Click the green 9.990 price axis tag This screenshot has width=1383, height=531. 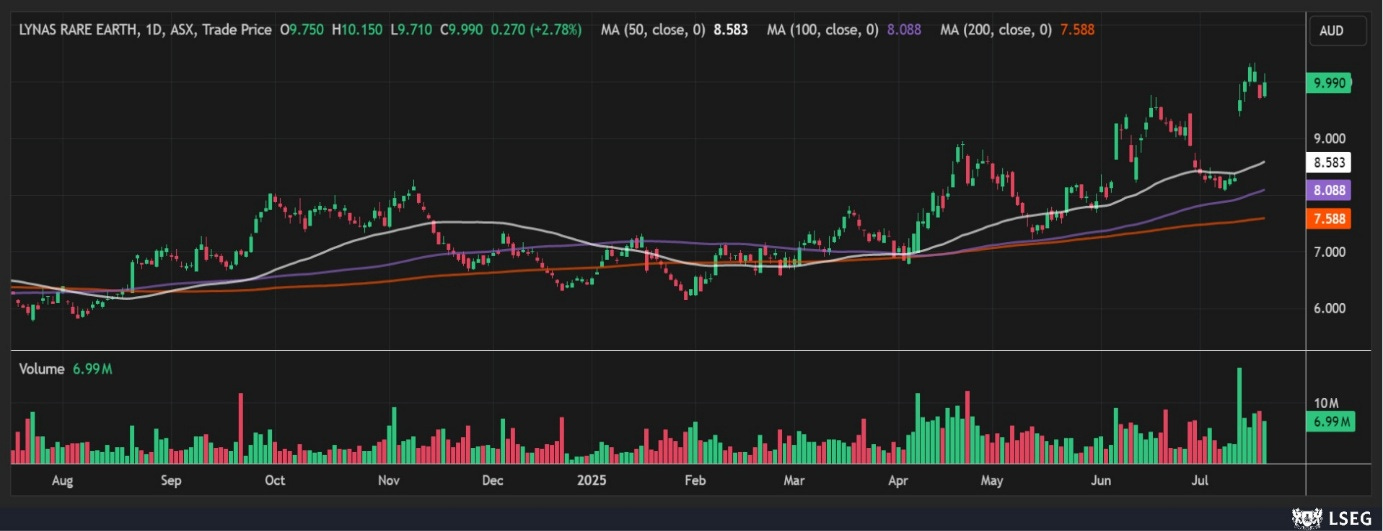point(1331,84)
